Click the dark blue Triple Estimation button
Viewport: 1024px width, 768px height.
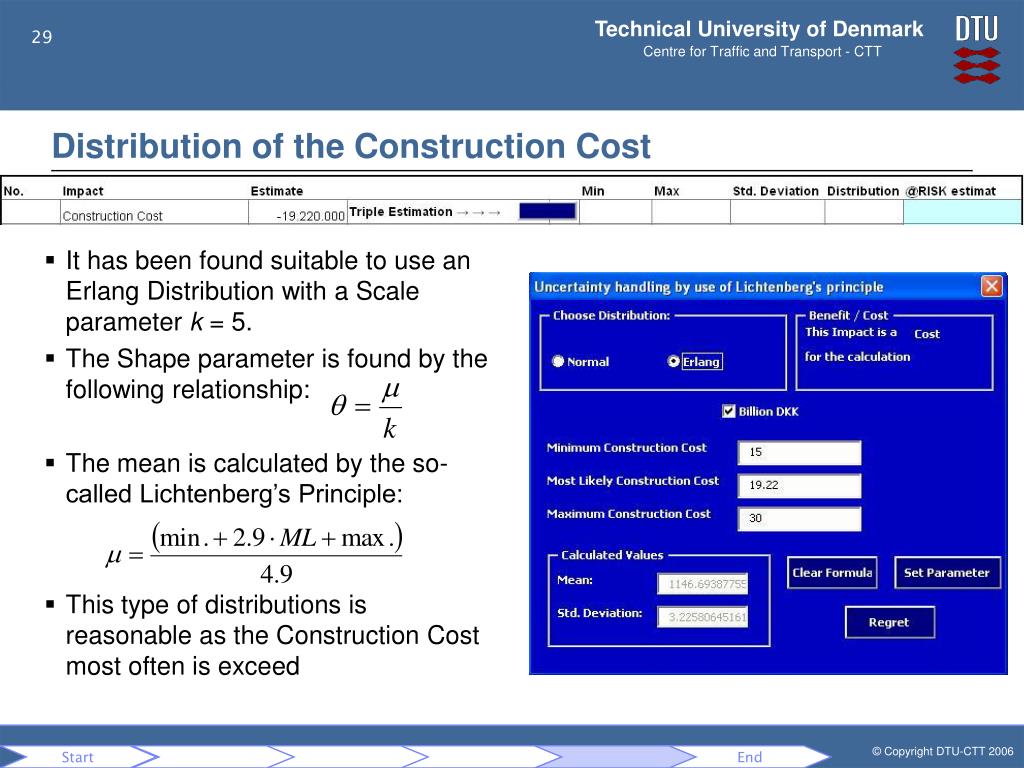coord(547,211)
